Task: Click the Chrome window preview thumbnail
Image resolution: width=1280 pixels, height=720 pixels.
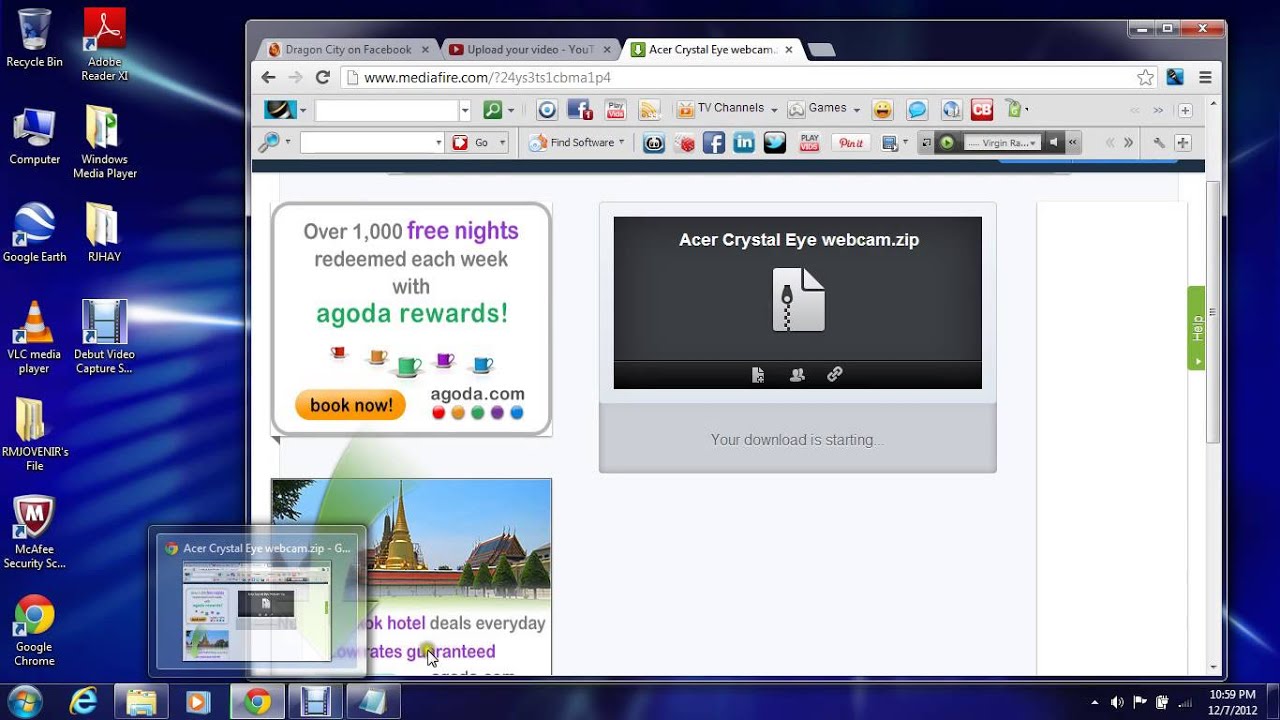Action: 256,611
